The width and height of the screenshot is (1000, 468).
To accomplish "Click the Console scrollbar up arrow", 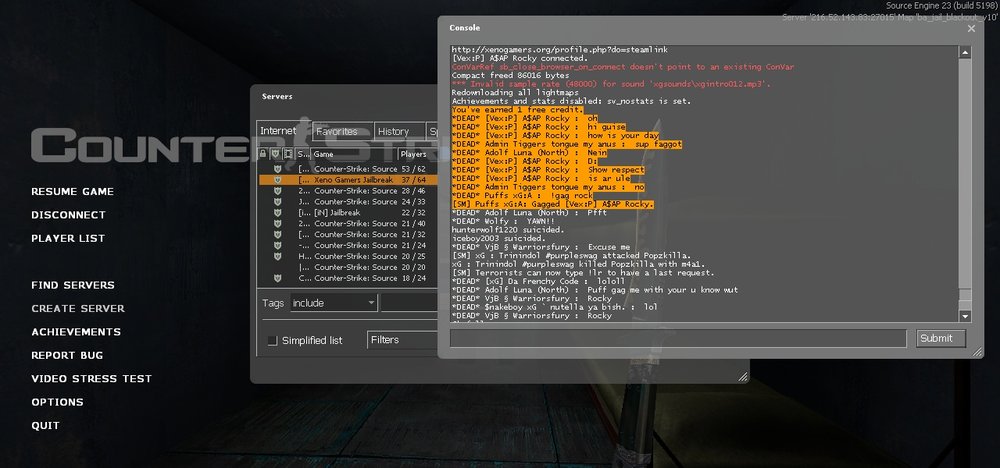I will [x=965, y=53].
